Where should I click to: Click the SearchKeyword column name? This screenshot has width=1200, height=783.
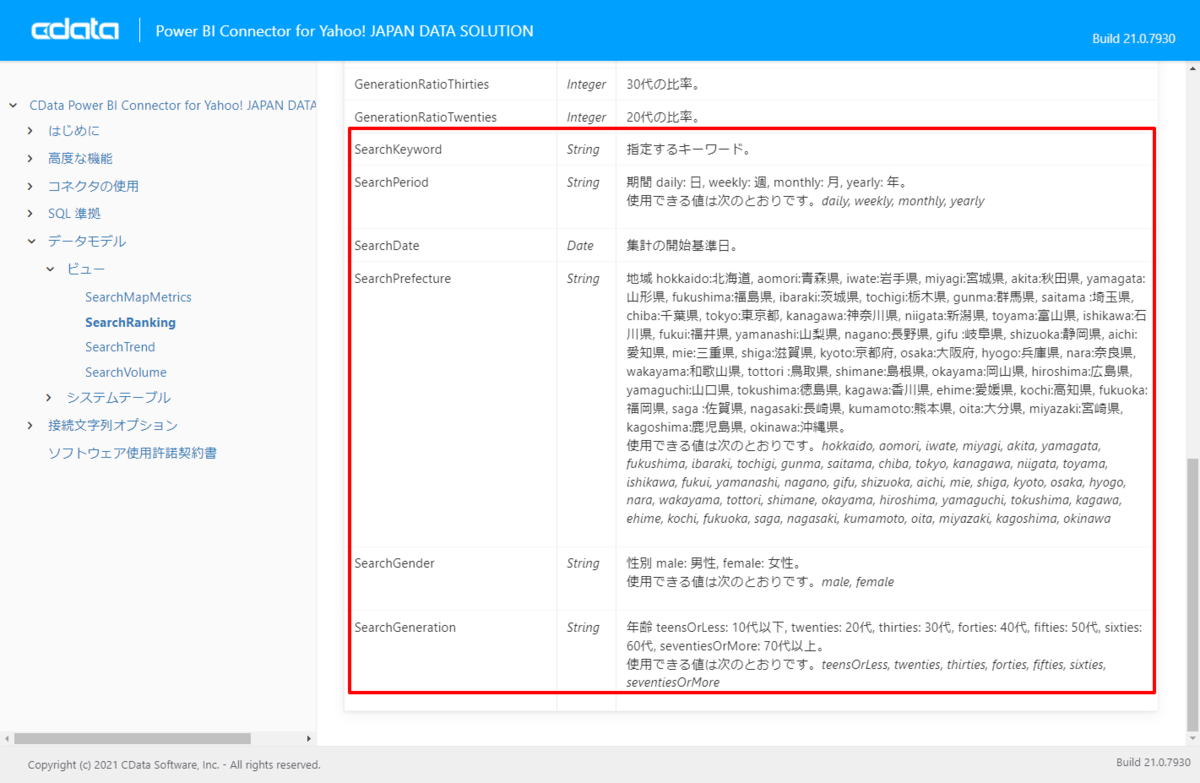tap(398, 149)
